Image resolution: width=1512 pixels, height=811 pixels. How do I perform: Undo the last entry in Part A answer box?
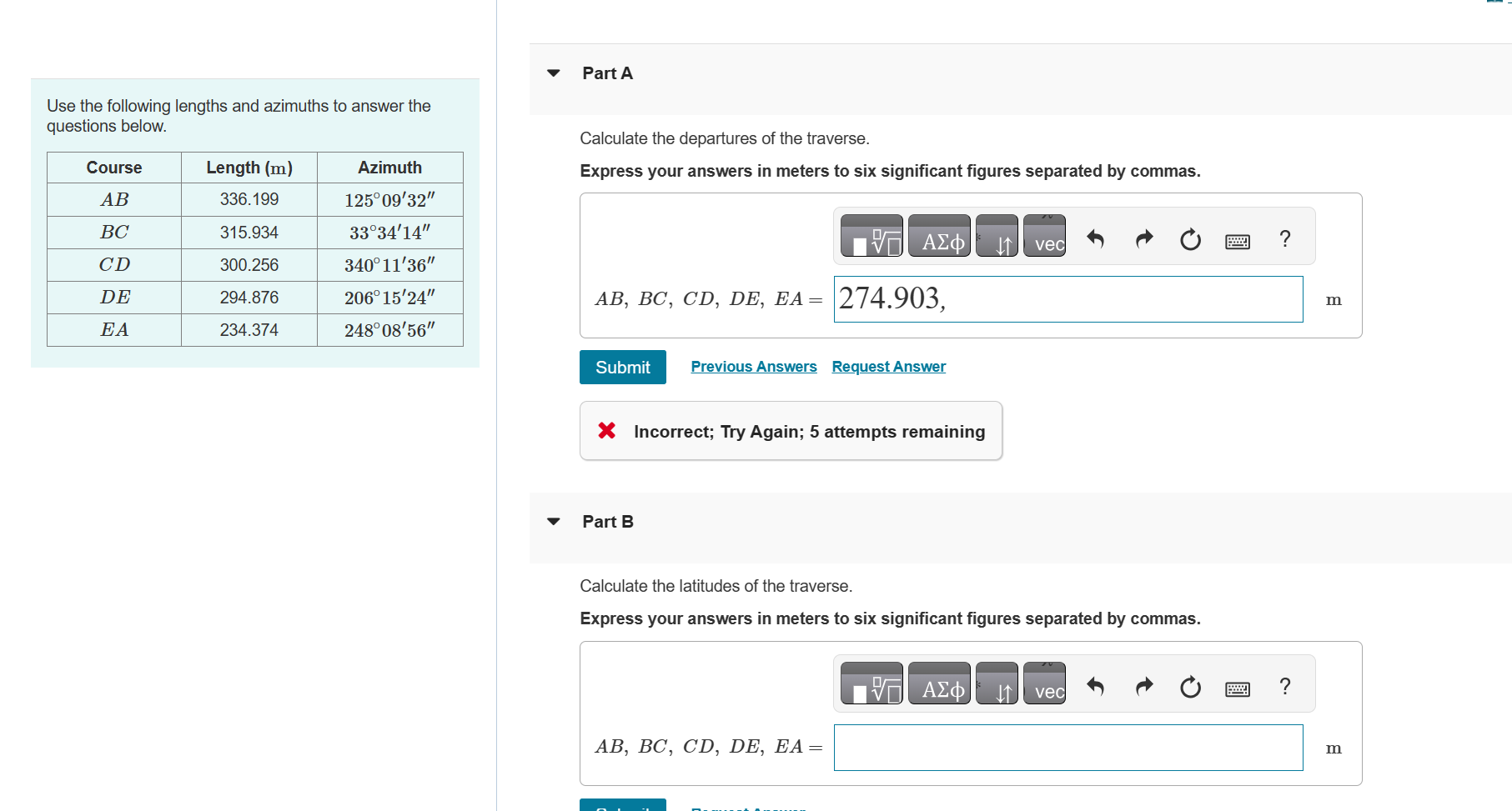pos(1096,238)
